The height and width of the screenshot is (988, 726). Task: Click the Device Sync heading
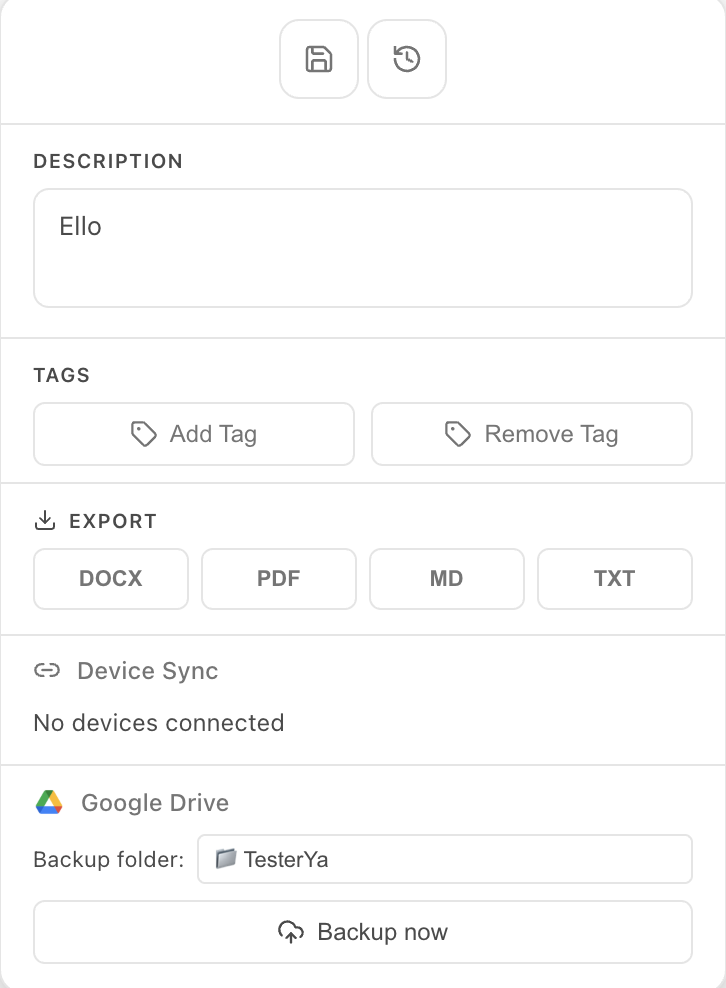tap(147, 671)
